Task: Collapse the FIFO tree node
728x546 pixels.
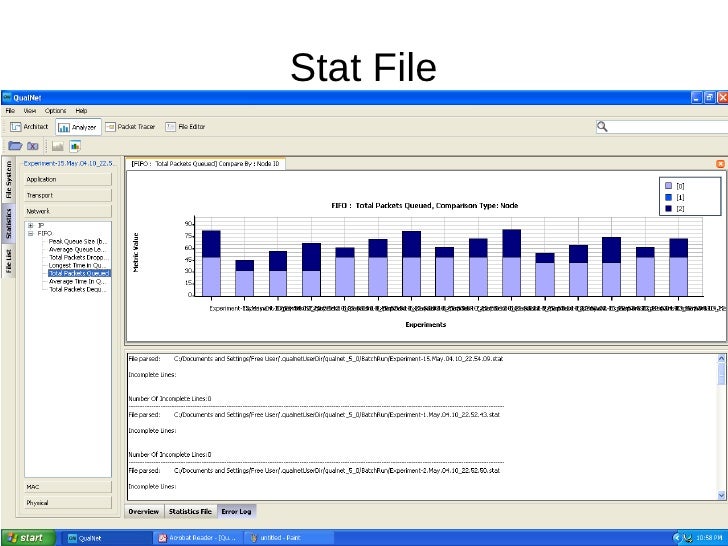Action: point(31,234)
